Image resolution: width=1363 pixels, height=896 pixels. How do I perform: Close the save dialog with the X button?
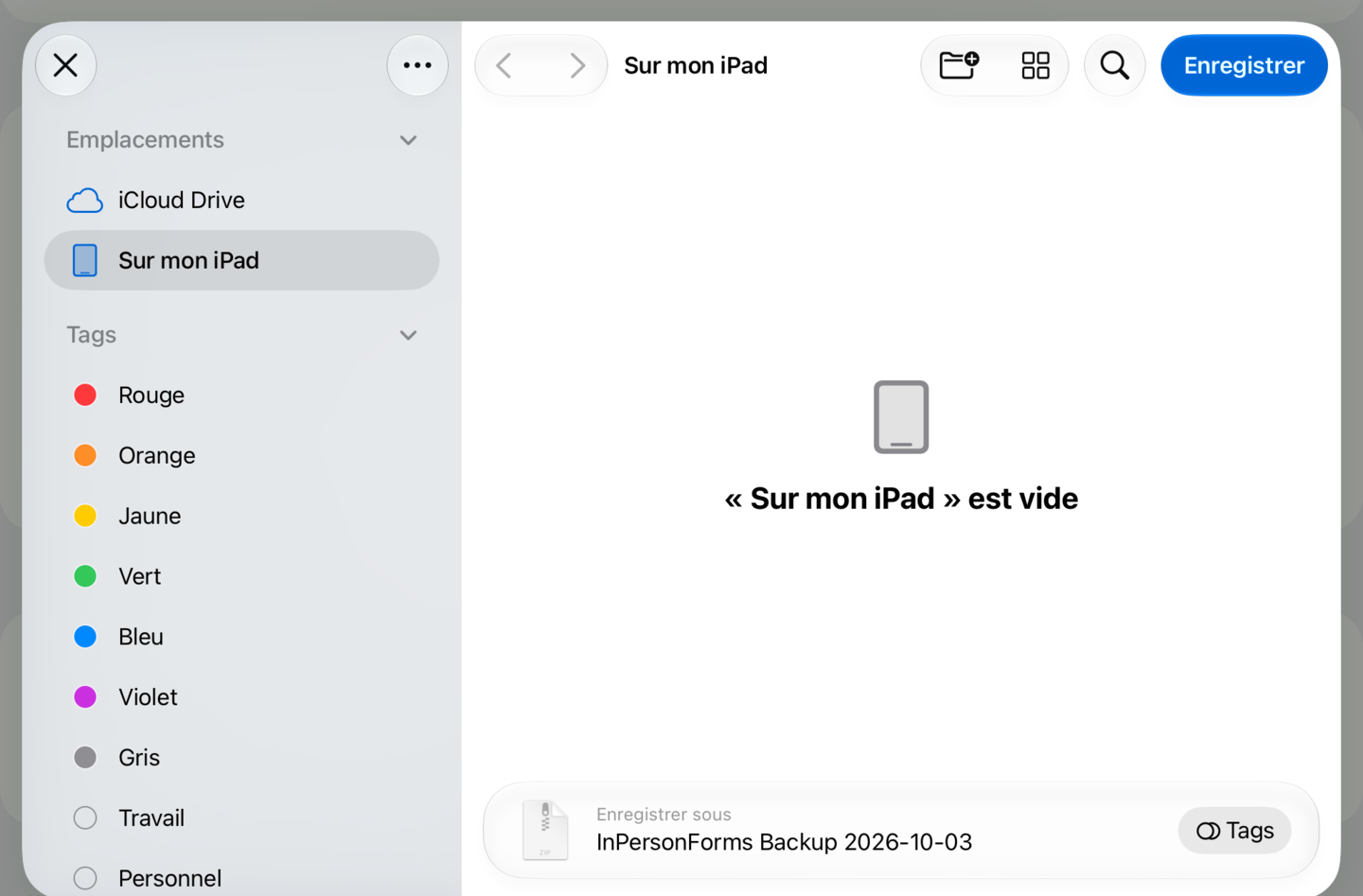click(x=65, y=65)
